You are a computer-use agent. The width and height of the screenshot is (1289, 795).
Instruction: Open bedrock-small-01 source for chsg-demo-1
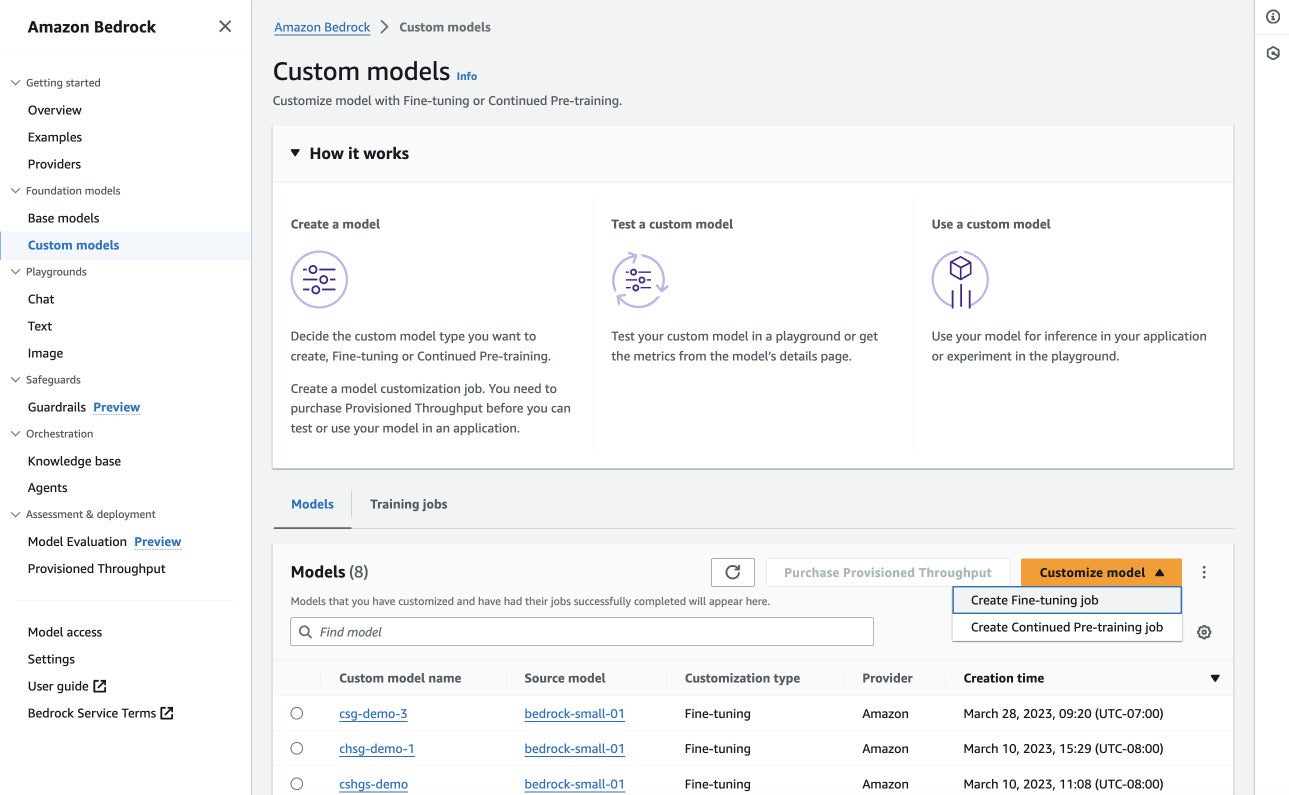[575, 749]
